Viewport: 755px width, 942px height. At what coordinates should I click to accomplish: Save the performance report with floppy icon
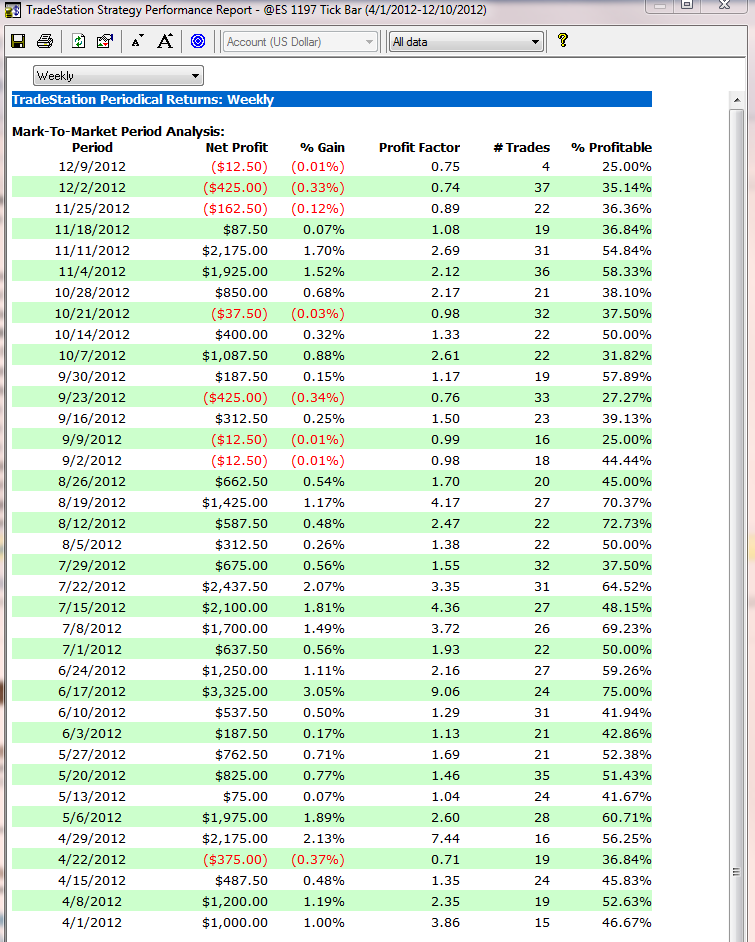click(x=18, y=41)
